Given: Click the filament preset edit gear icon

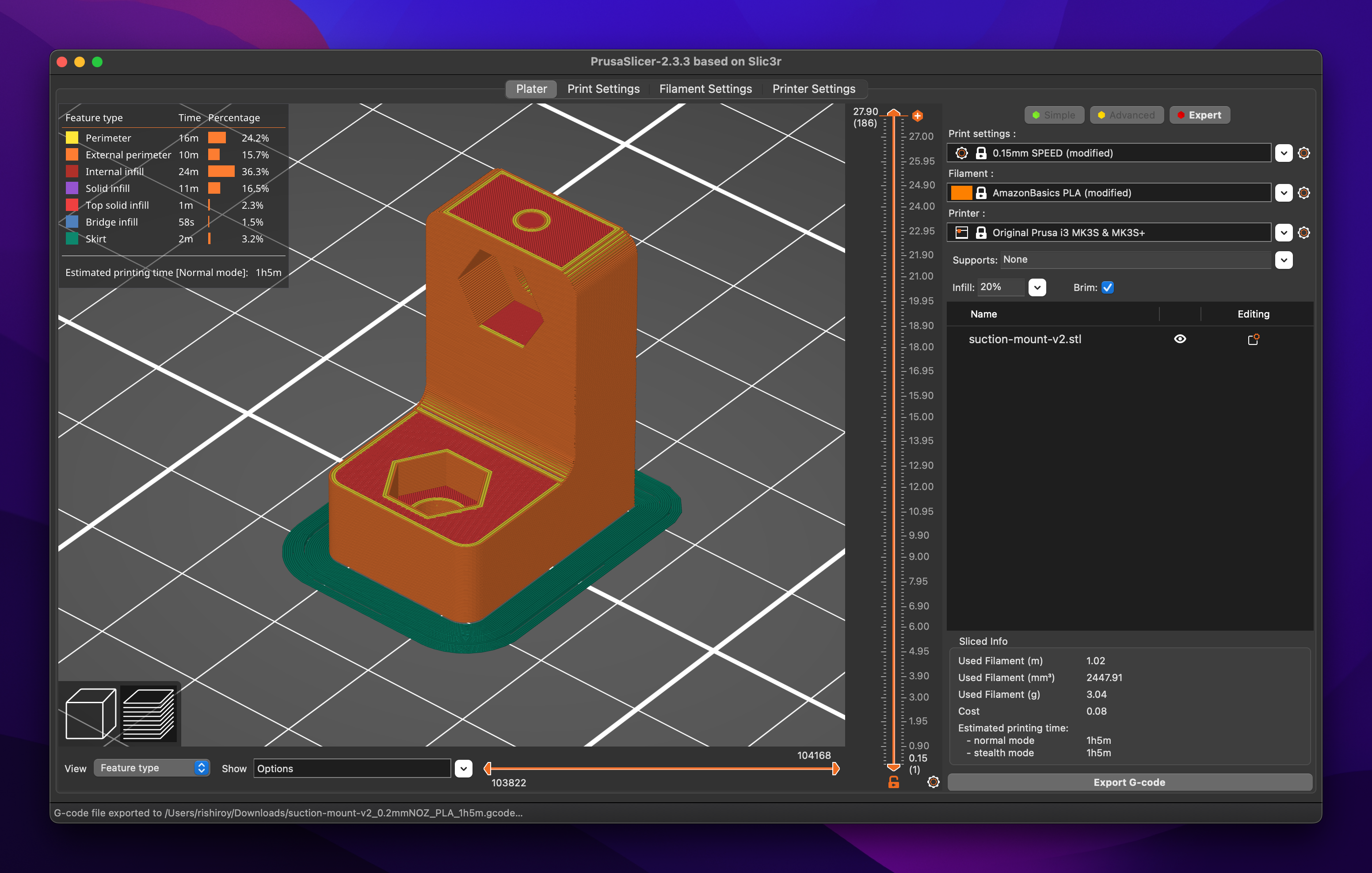Looking at the screenshot, I should pos(1303,193).
